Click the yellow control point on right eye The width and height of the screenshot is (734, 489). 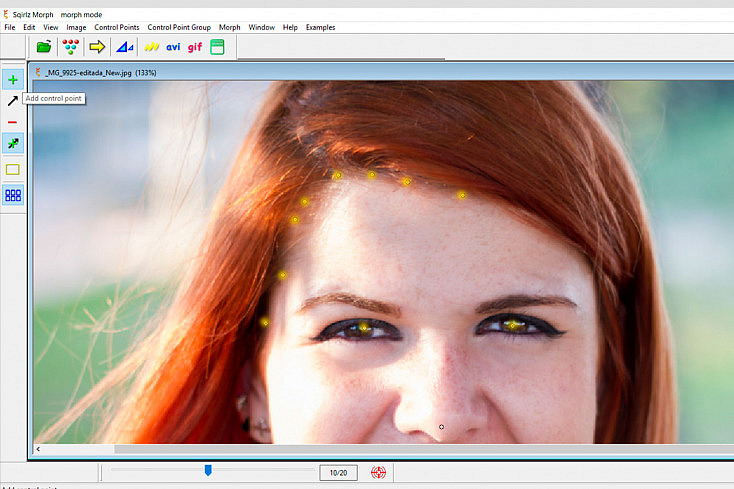513,325
